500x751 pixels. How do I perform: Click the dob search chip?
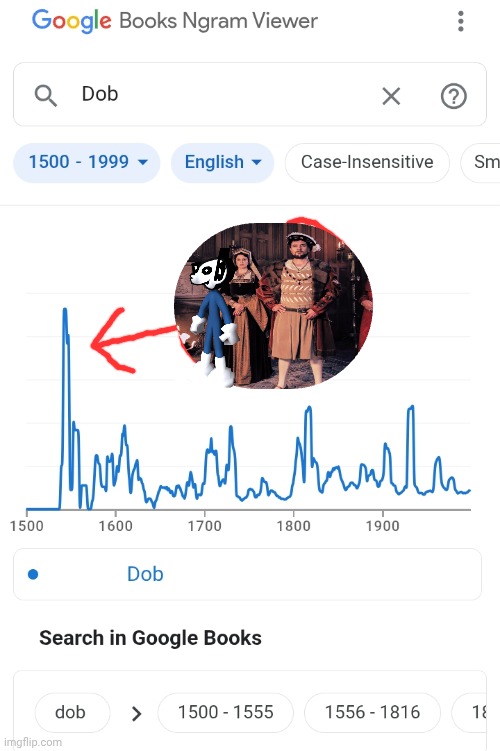(x=72, y=713)
